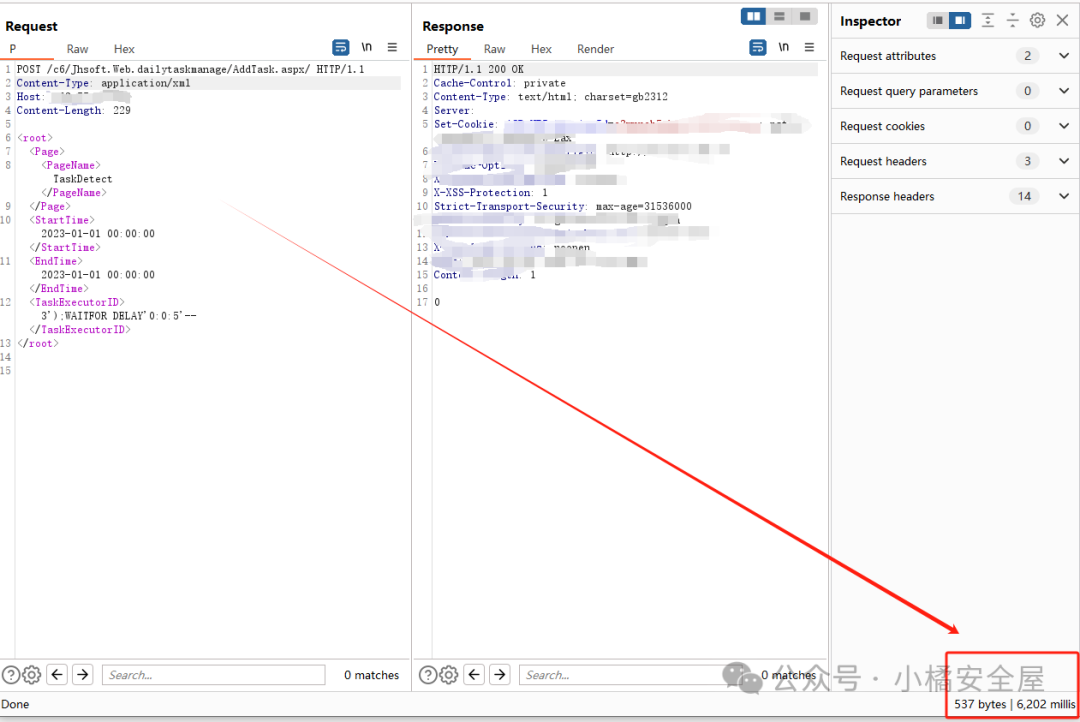This screenshot has width=1080, height=722.
Task: Show non-printable characters in Request panel
Action: pos(367,47)
